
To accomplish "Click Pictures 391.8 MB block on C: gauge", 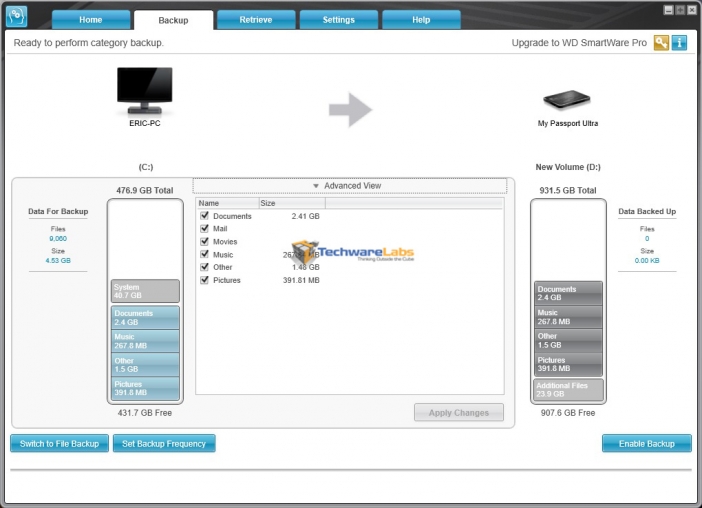I will (145, 388).
